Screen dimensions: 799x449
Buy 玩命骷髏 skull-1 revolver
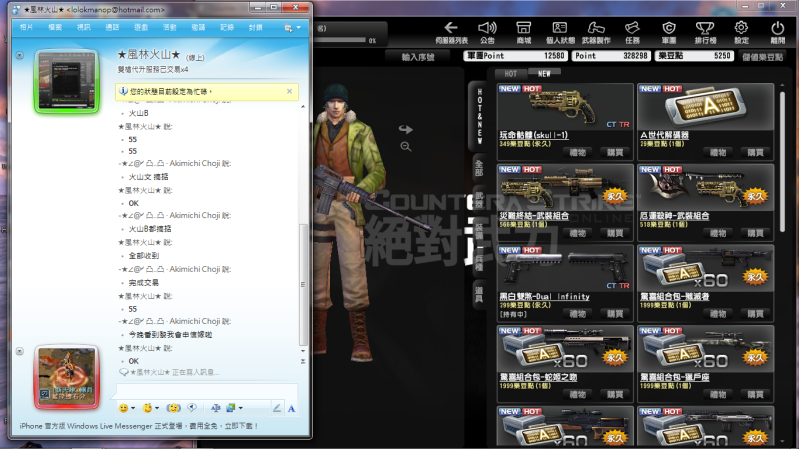(x=615, y=152)
